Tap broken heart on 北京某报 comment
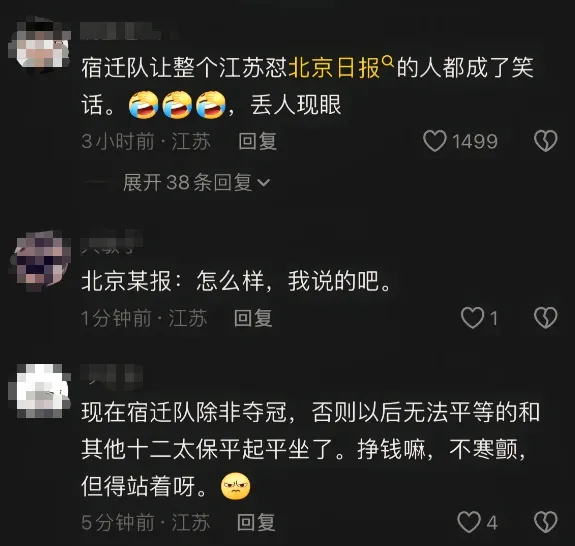This screenshot has height=546, width=575. coord(546,318)
